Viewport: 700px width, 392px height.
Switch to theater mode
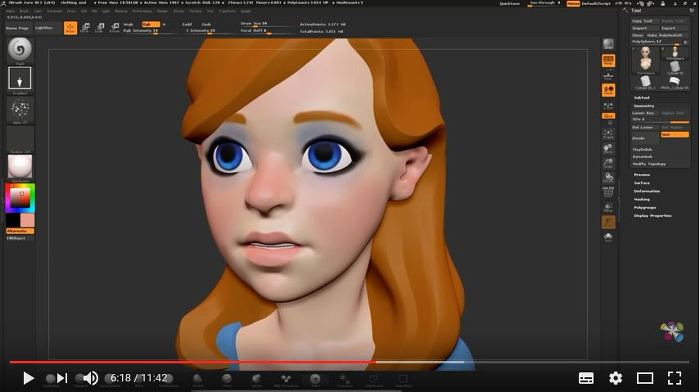645,378
